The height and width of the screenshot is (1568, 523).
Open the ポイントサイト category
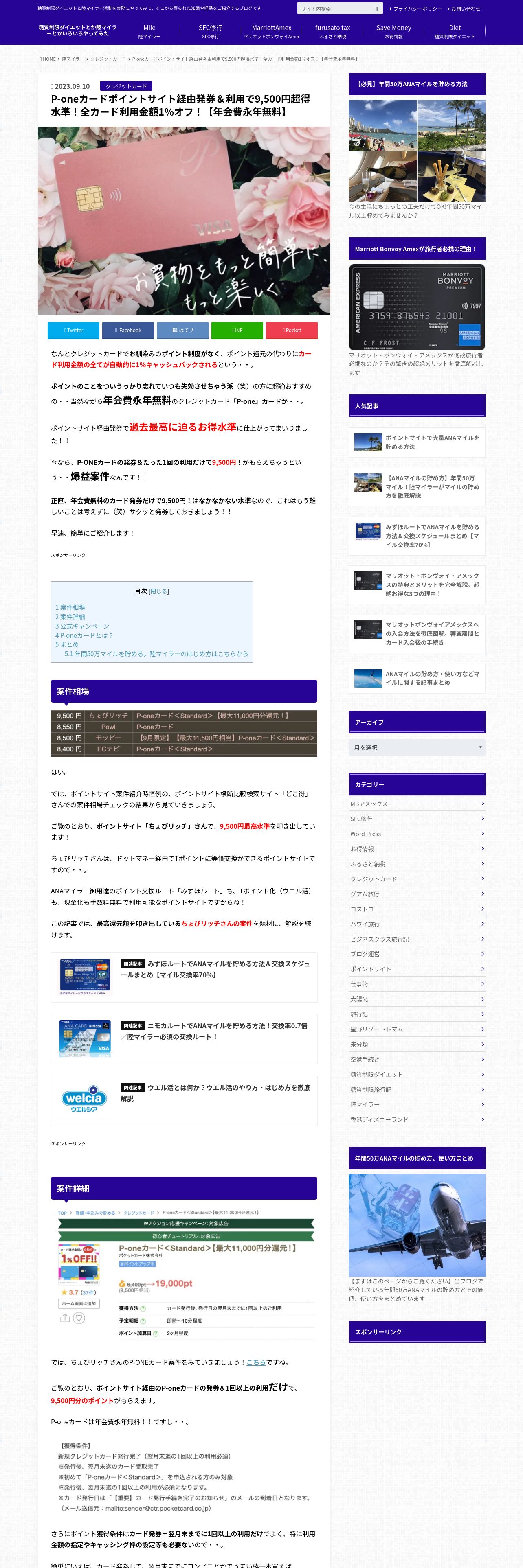click(x=417, y=969)
